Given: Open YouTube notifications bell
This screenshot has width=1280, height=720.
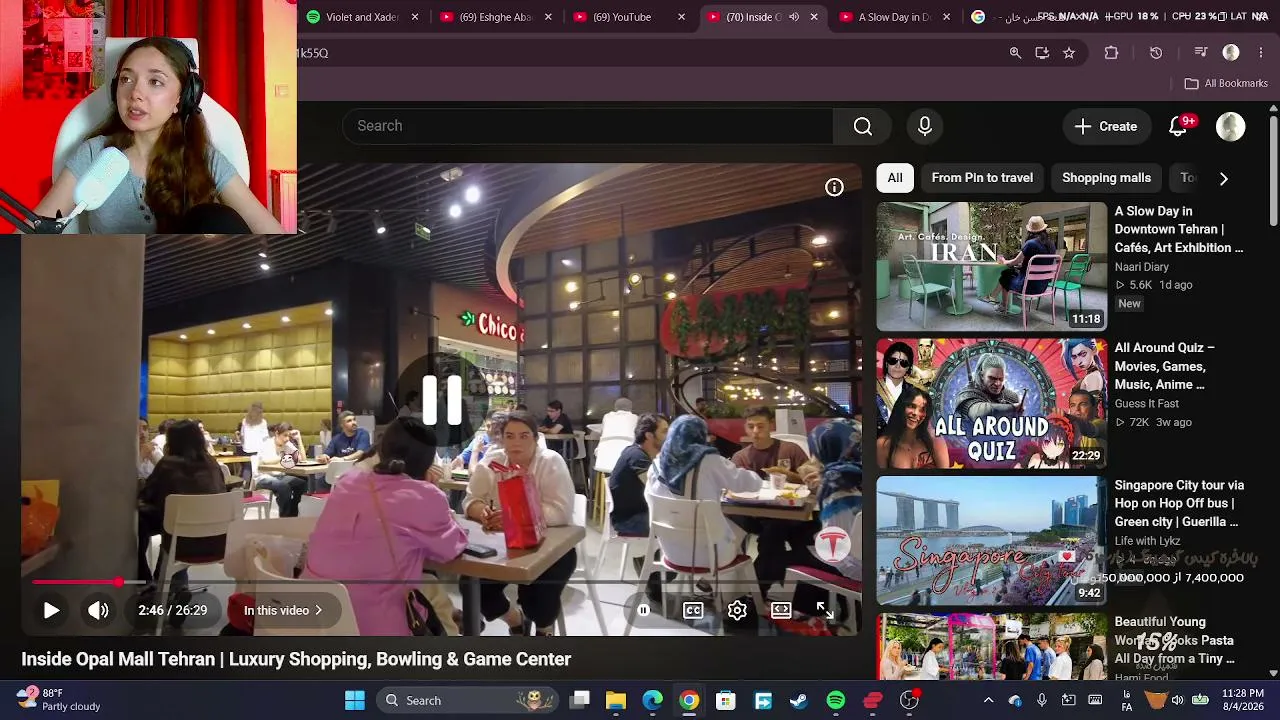Looking at the screenshot, I should [1178, 126].
